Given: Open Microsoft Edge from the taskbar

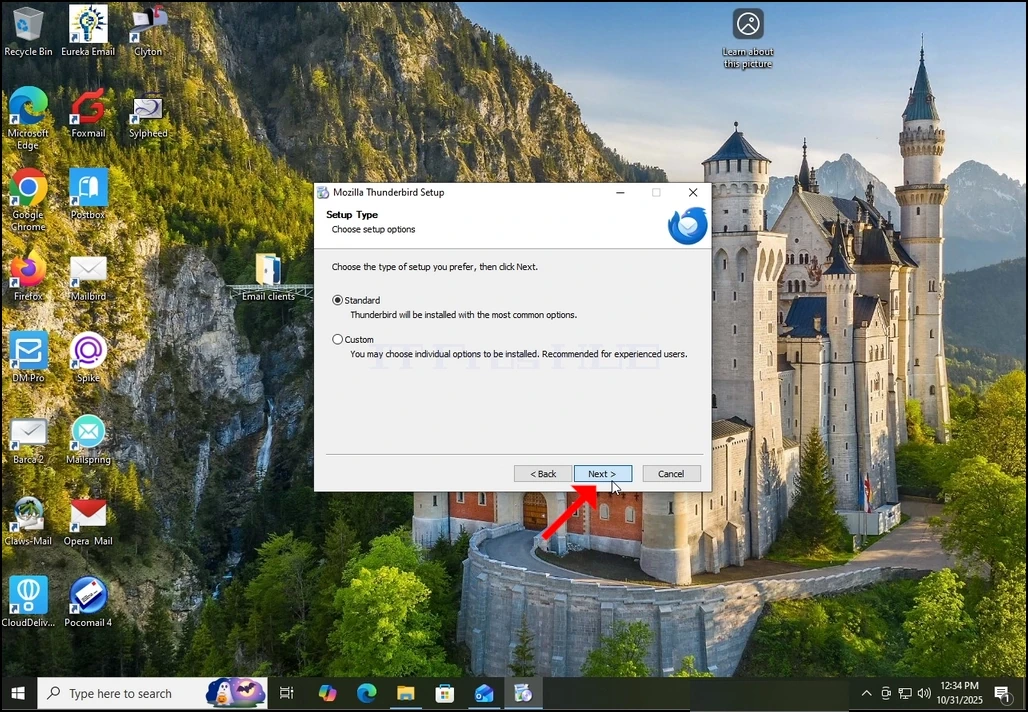Looking at the screenshot, I should click(x=366, y=694).
